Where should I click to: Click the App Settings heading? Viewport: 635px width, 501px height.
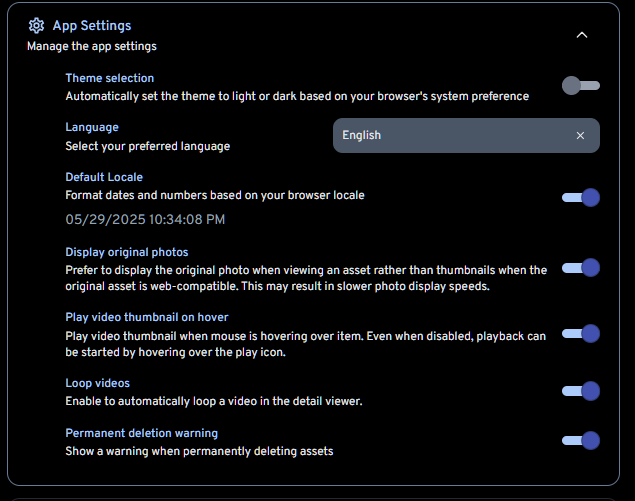click(92, 26)
